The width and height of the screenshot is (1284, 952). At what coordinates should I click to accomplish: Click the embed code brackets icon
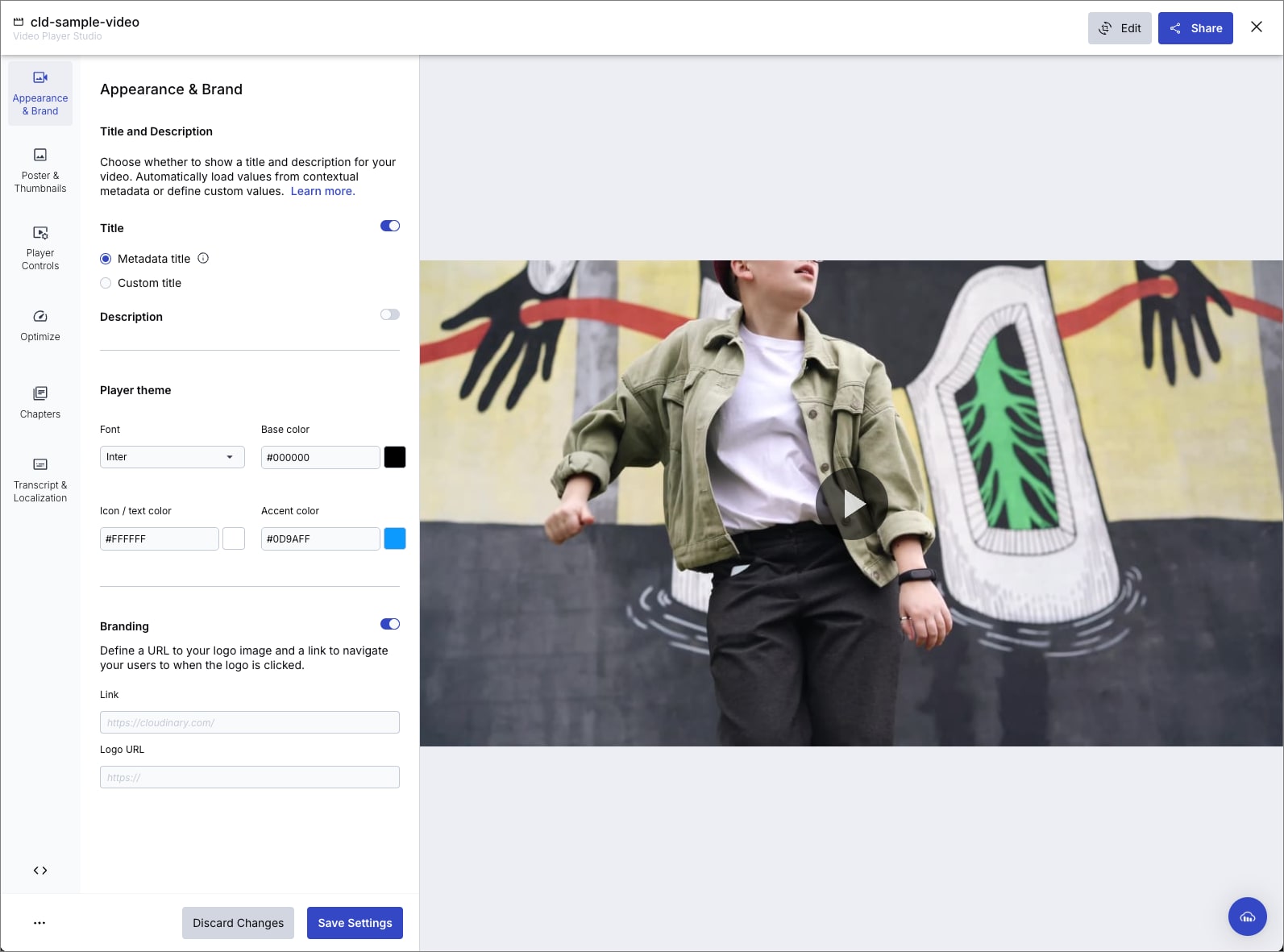(40, 871)
